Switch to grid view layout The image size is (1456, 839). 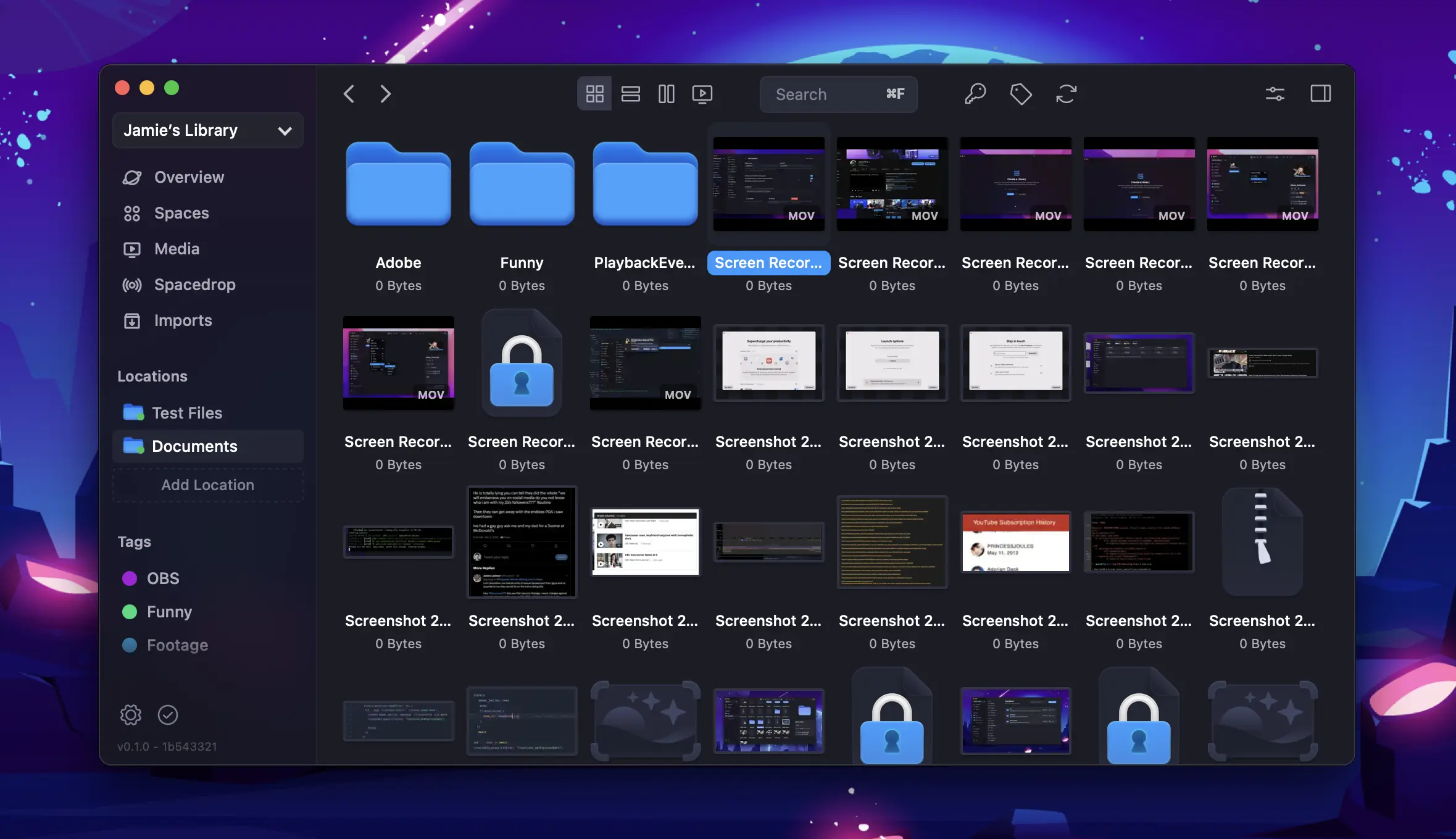(x=594, y=94)
